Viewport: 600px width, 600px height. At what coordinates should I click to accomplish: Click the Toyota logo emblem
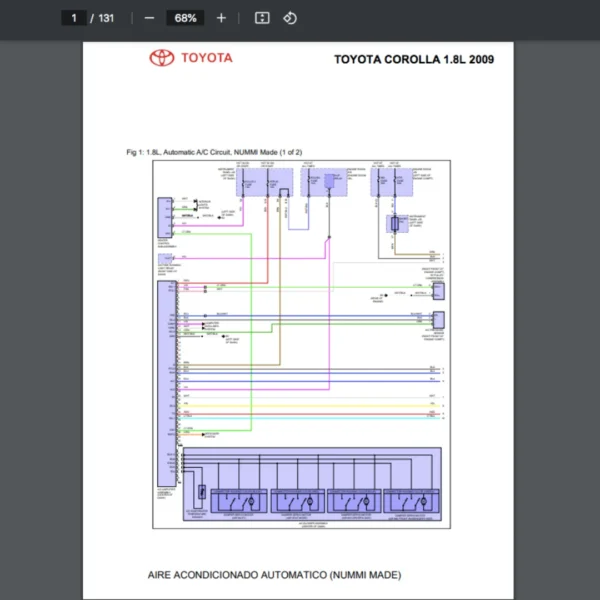(162, 58)
